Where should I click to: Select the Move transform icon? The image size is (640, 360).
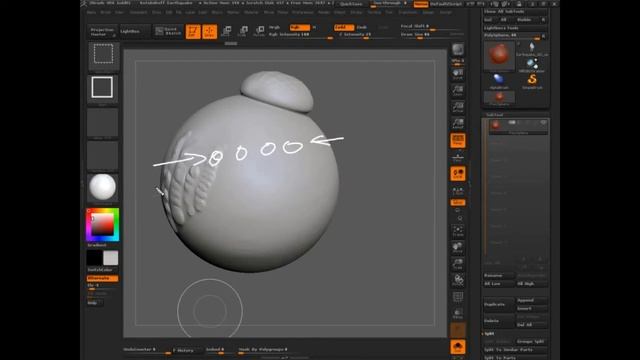click(226, 31)
